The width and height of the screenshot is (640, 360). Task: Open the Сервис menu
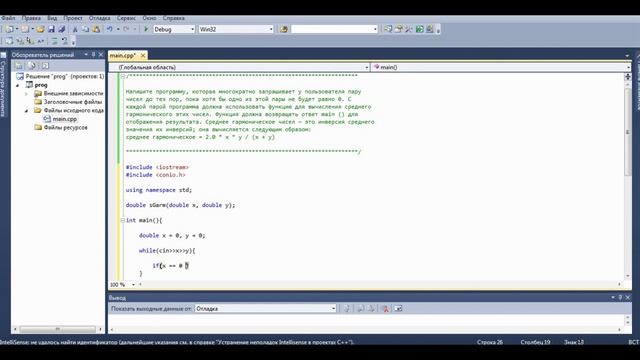[126, 18]
